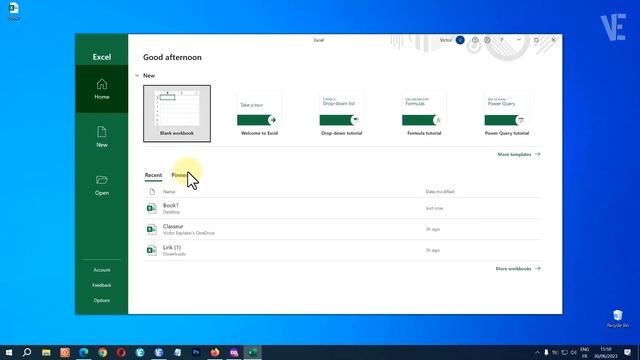
Task: Open the volume control in tray
Action: point(573,352)
